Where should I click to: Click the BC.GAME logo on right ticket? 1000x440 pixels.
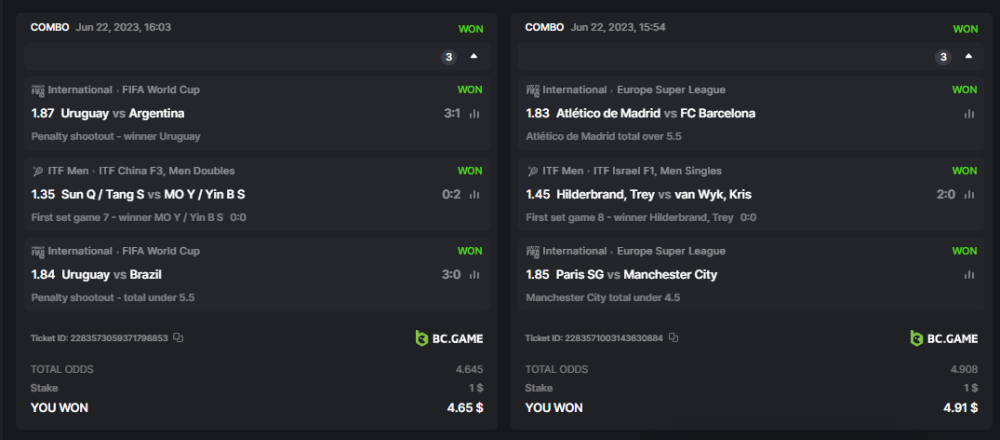pos(943,338)
